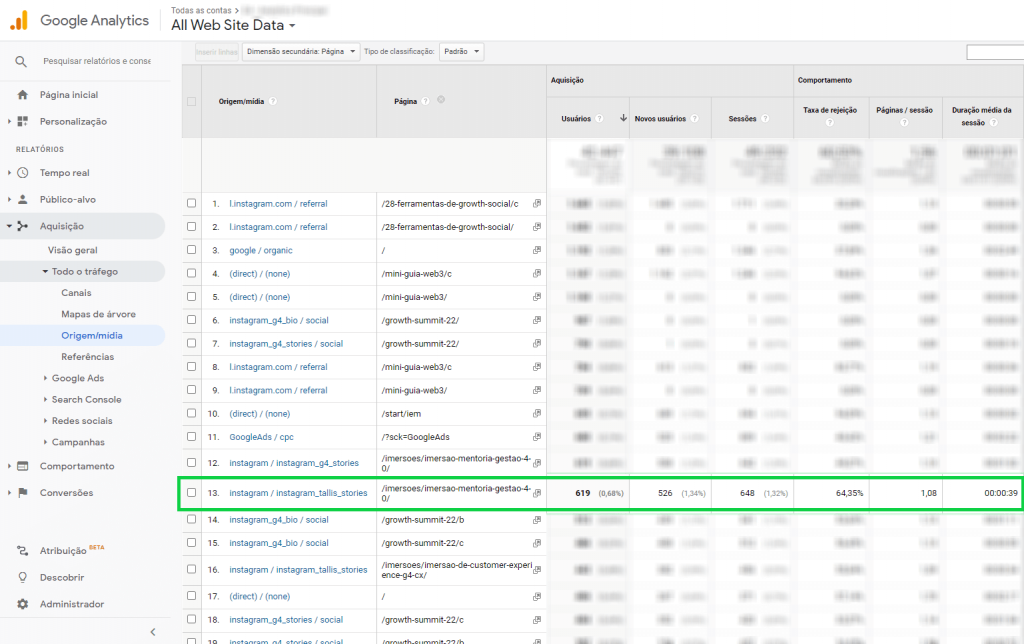Open Visão geral under Aquisição

tap(72, 250)
